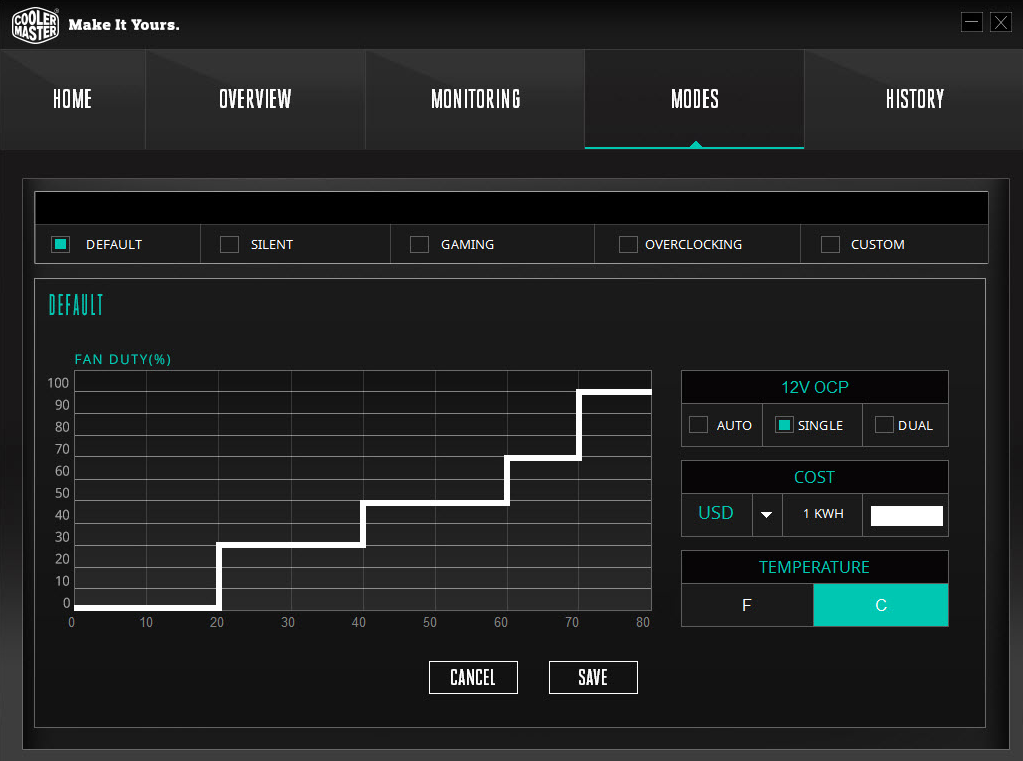The image size is (1023, 761).
Task: Select the Overclocking mode checkbox
Action: coord(628,244)
